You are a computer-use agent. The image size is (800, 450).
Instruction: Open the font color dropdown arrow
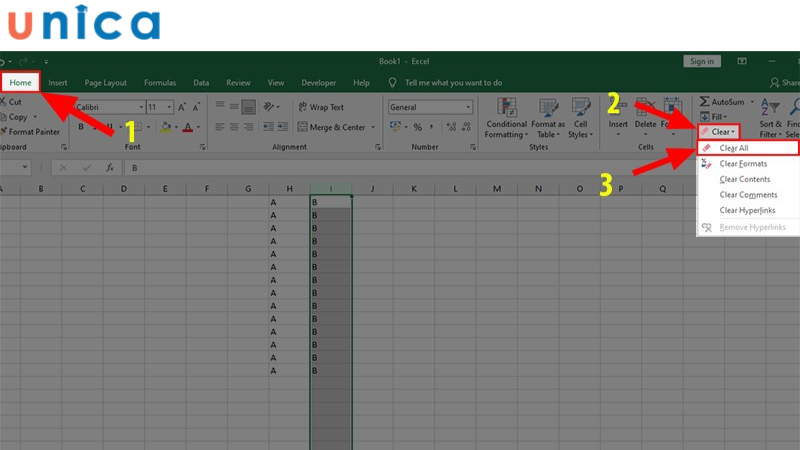coord(198,127)
